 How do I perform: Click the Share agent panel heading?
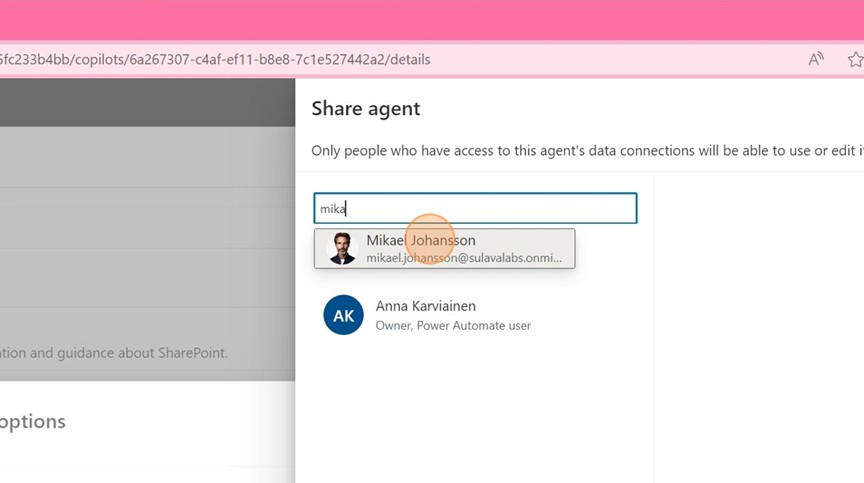point(366,109)
